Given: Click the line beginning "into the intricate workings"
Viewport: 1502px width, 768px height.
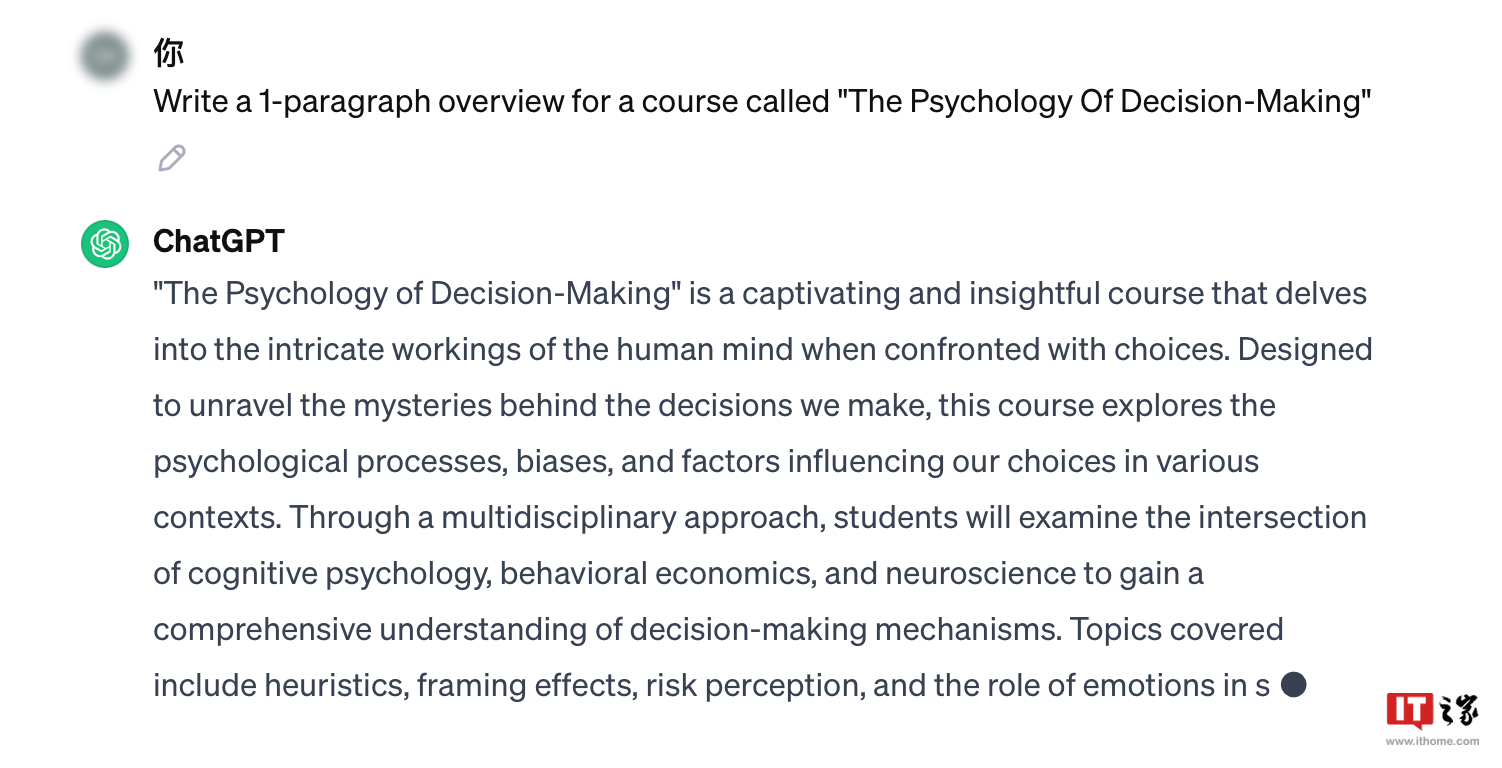Looking at the screenshot, I should click(x=763, y=350).
